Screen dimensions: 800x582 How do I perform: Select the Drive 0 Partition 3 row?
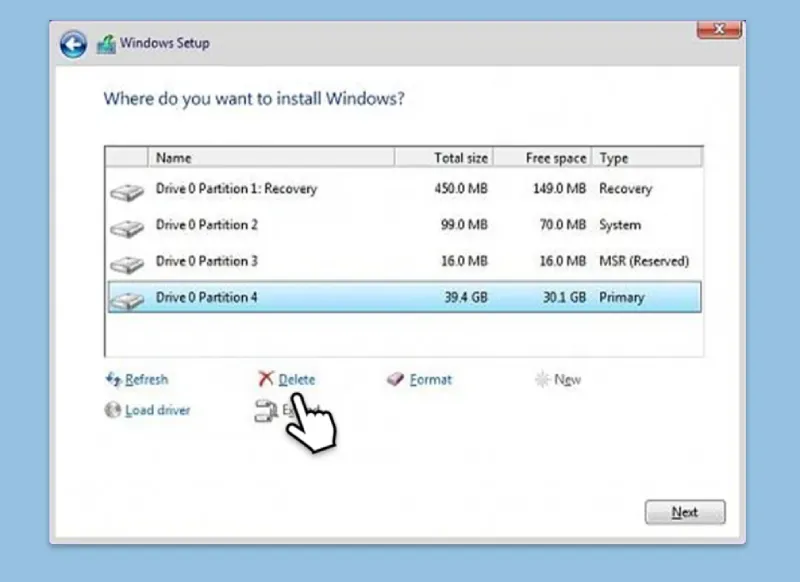tap(405, 261)
